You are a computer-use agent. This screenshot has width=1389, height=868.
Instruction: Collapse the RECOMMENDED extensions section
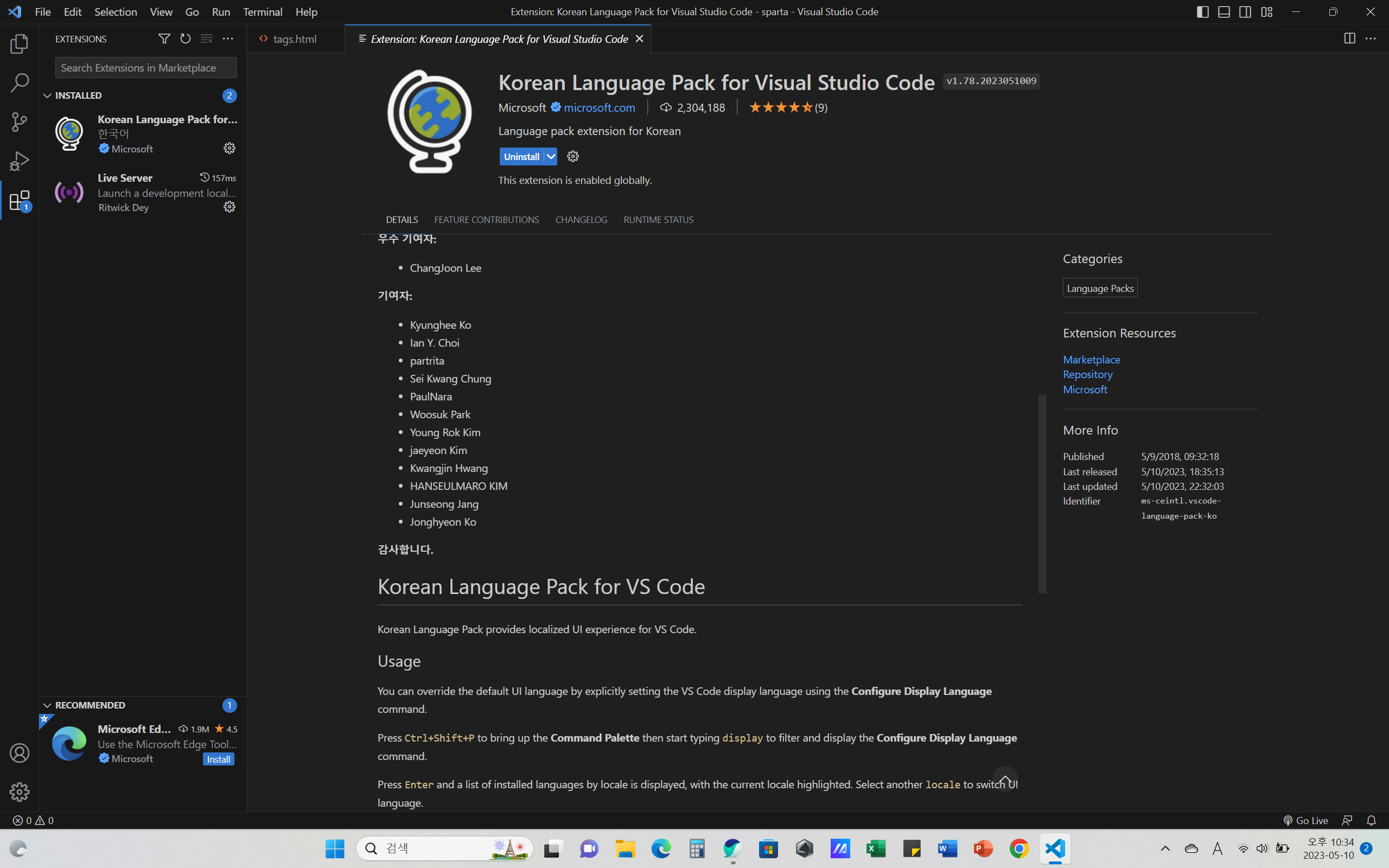[x=48, y=705]
